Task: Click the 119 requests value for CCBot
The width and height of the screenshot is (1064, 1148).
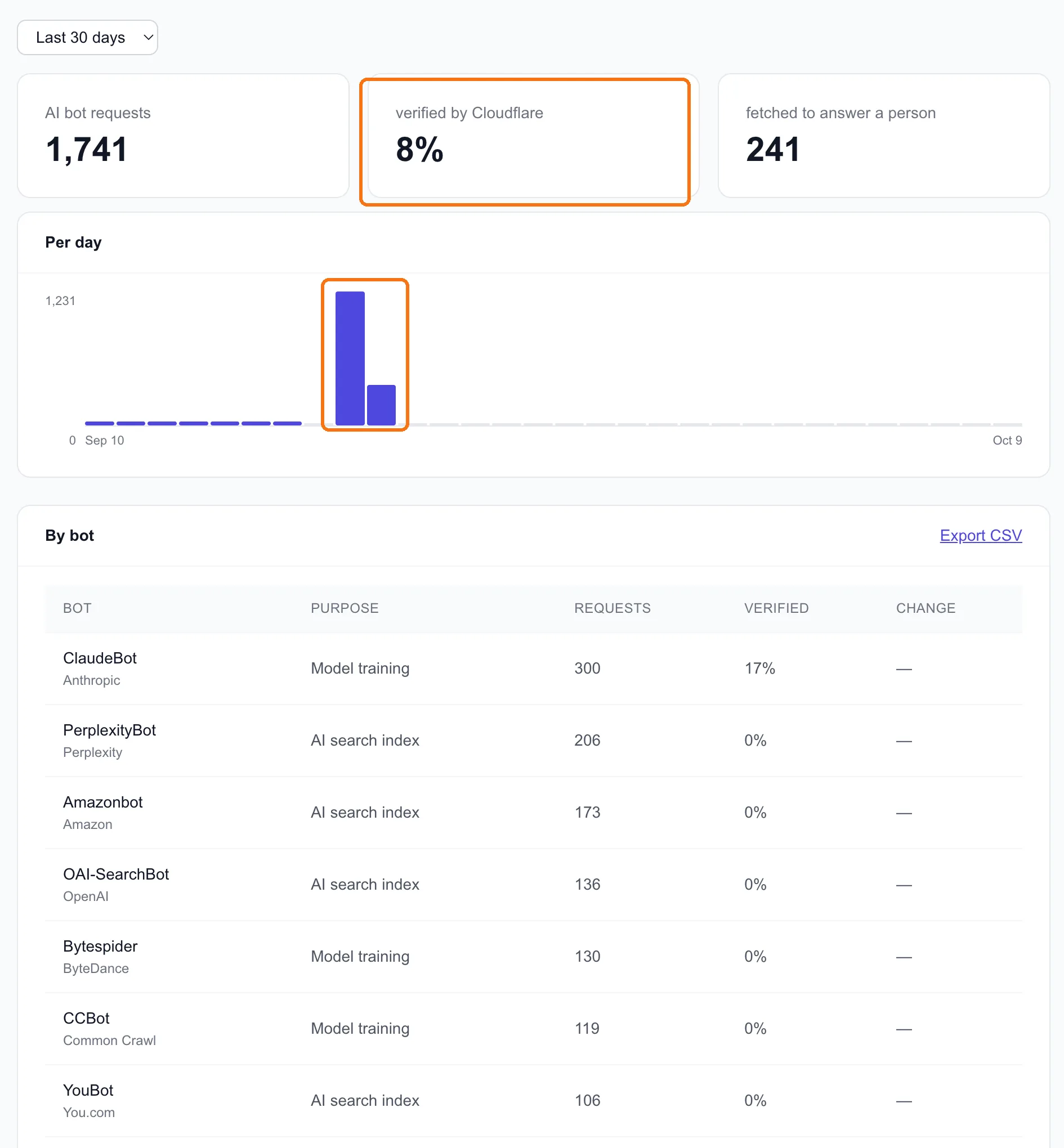Action: [x=587, y=1028]
